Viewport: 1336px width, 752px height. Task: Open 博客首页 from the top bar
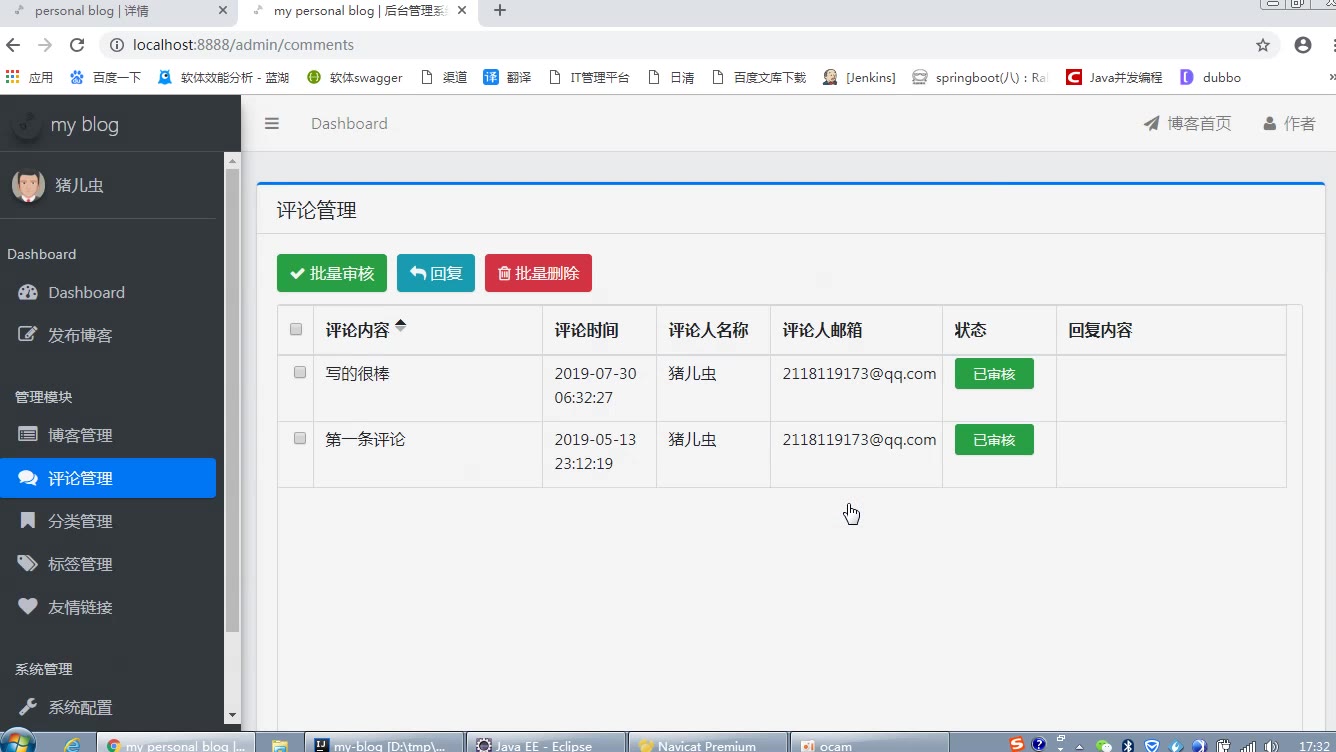point(1187,124)
